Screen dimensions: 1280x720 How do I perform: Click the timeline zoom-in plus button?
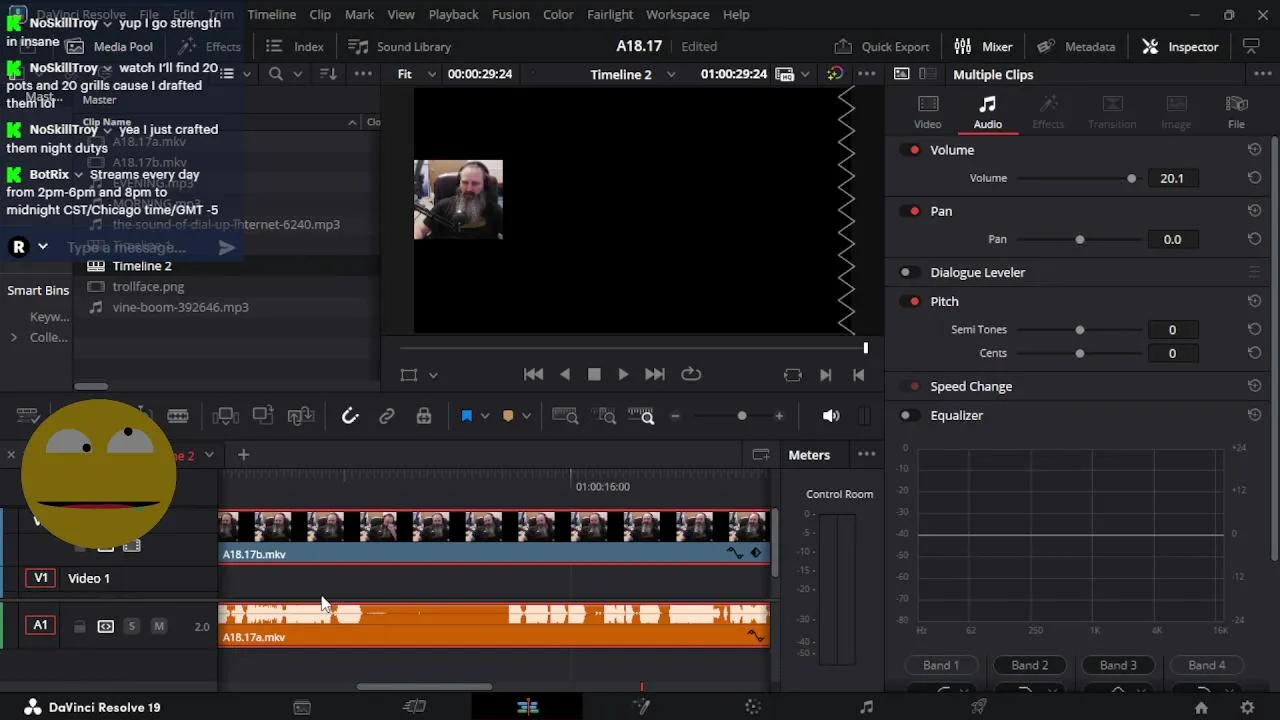coord(779,416)
